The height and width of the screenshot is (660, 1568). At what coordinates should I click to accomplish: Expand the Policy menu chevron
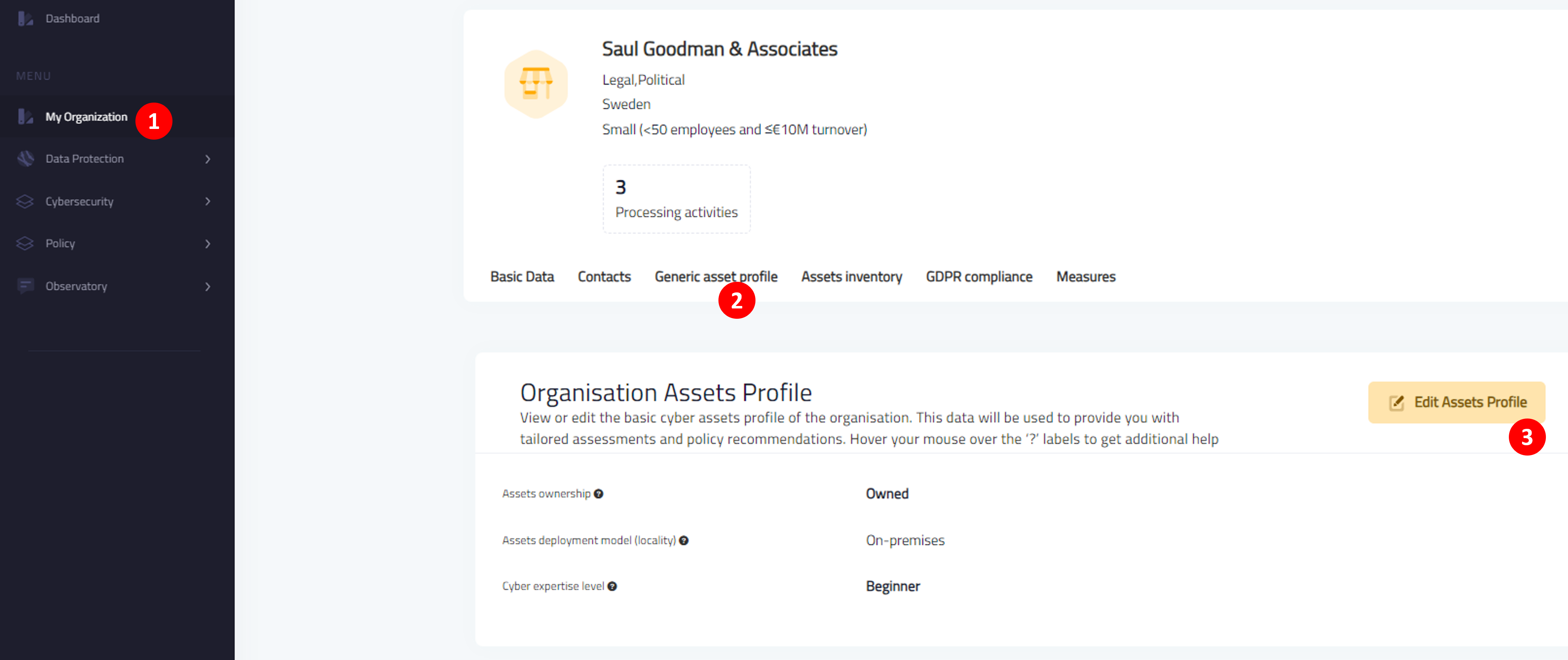tap(207, 244)
